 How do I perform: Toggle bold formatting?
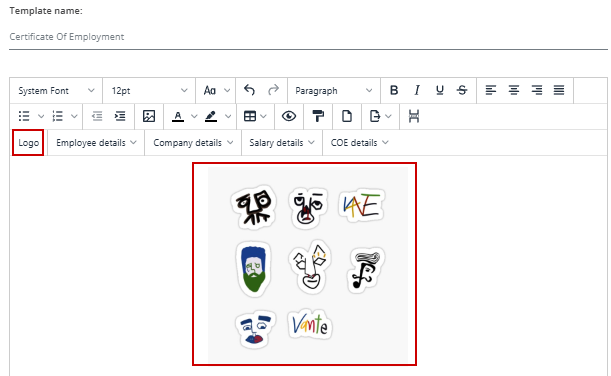[x=394, y=90]
